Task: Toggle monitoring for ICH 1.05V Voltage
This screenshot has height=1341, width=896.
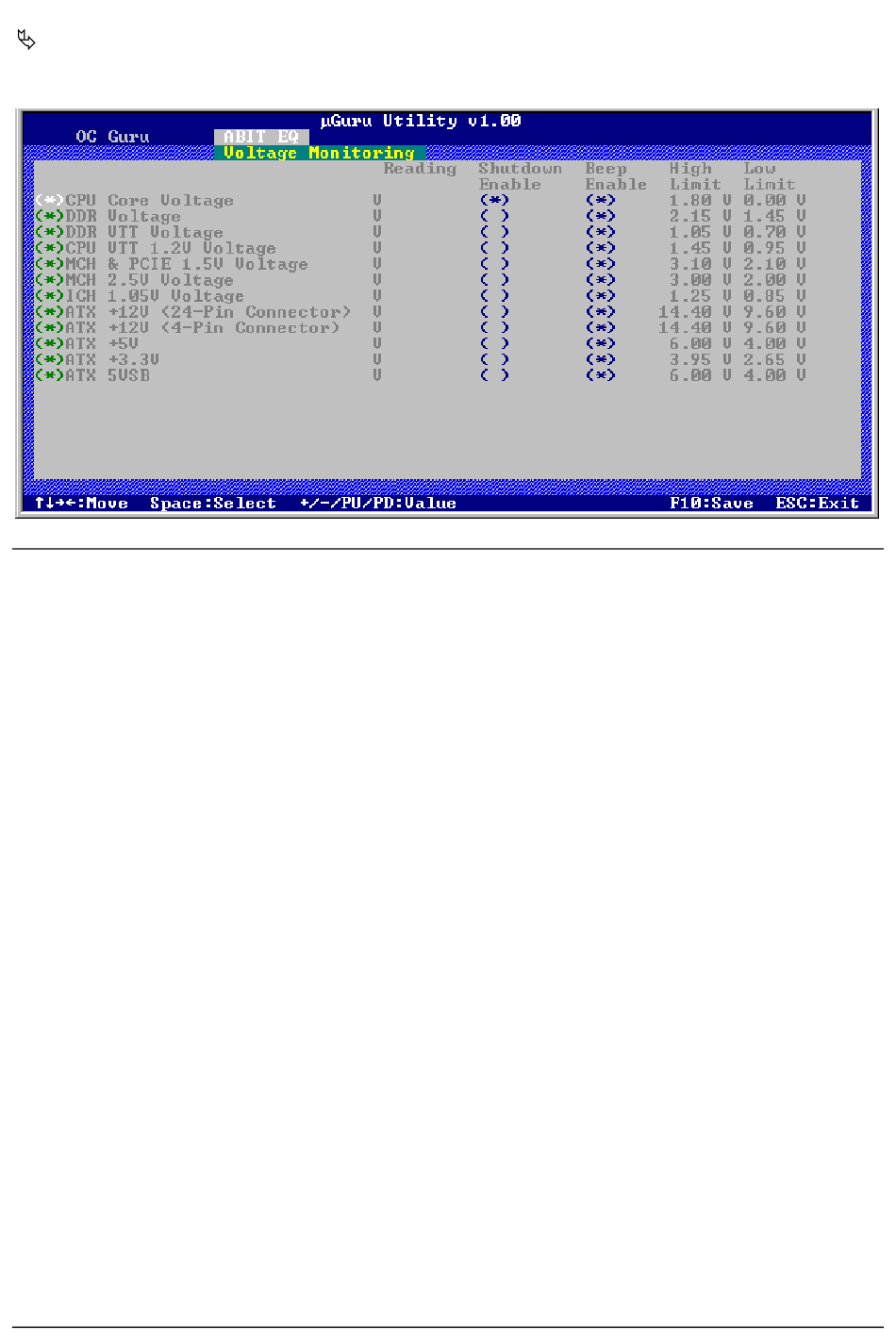Action: point(49,296)
